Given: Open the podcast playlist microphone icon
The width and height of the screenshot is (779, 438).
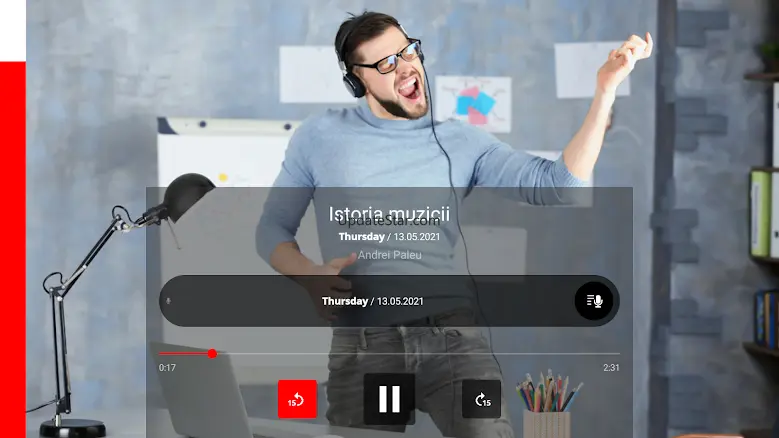Looking at the screenshot, I should 594,301.
